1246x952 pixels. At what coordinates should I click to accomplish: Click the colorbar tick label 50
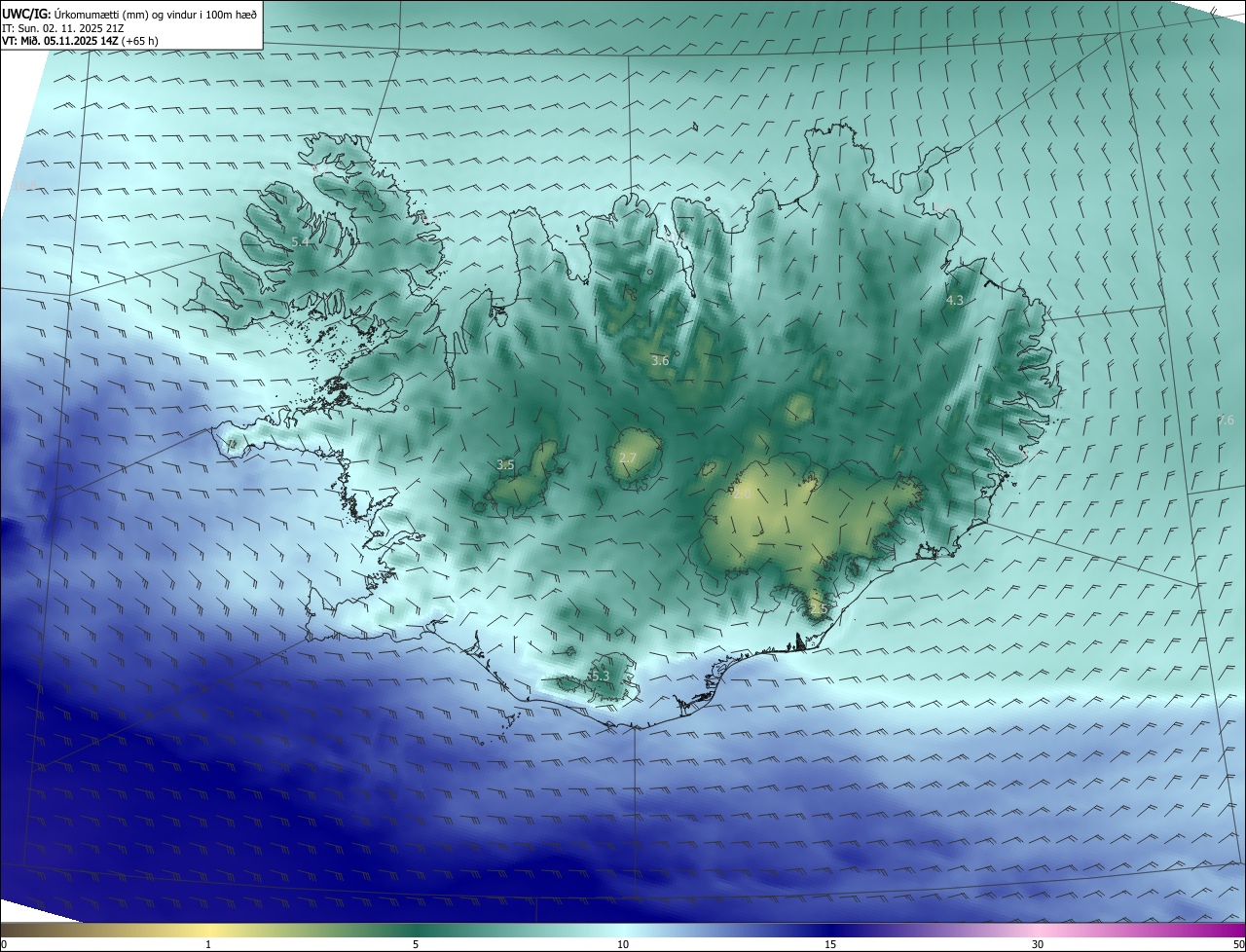[1239, 944]
